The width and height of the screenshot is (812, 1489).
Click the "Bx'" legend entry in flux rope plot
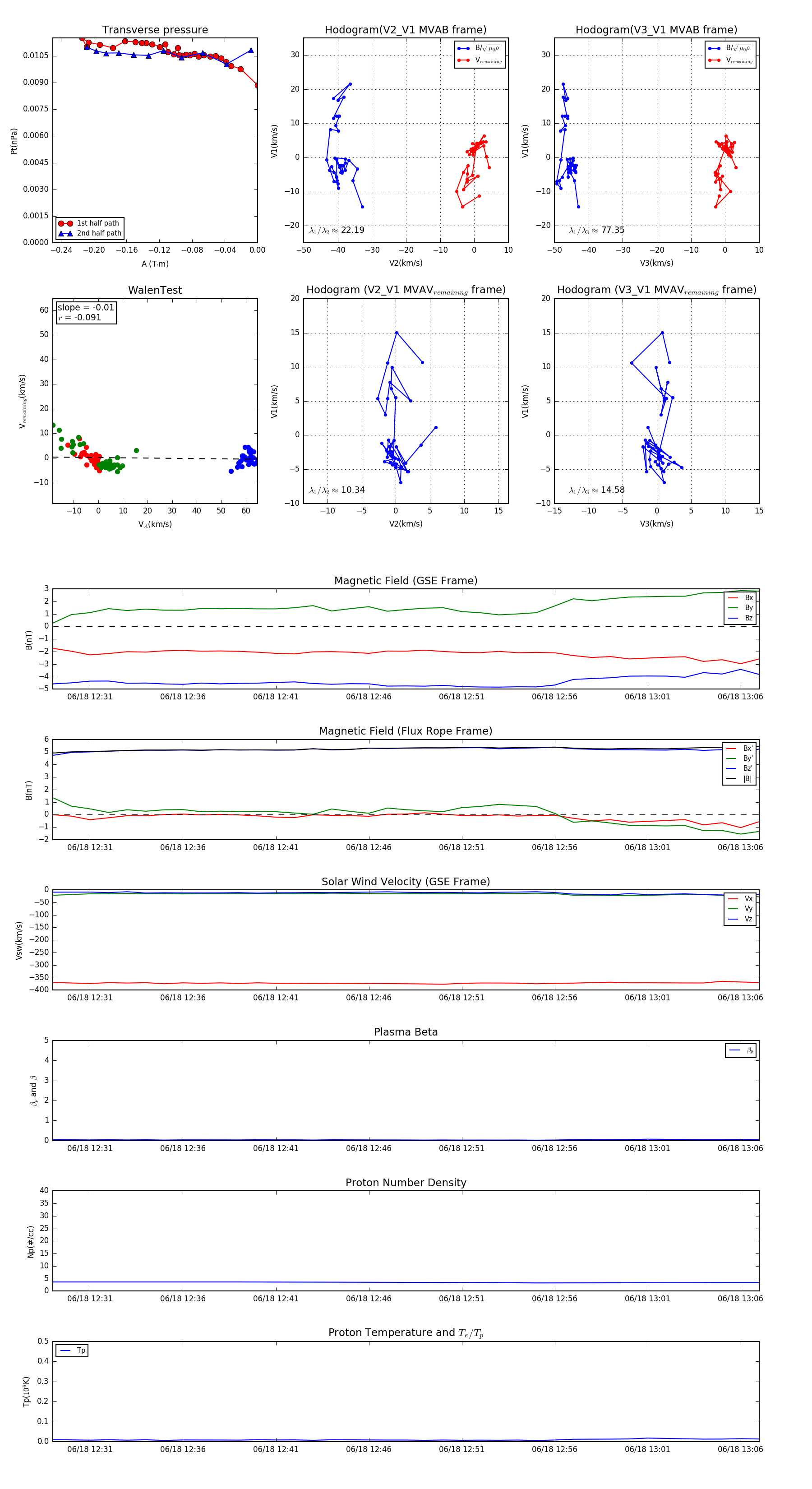coord(739,749)
